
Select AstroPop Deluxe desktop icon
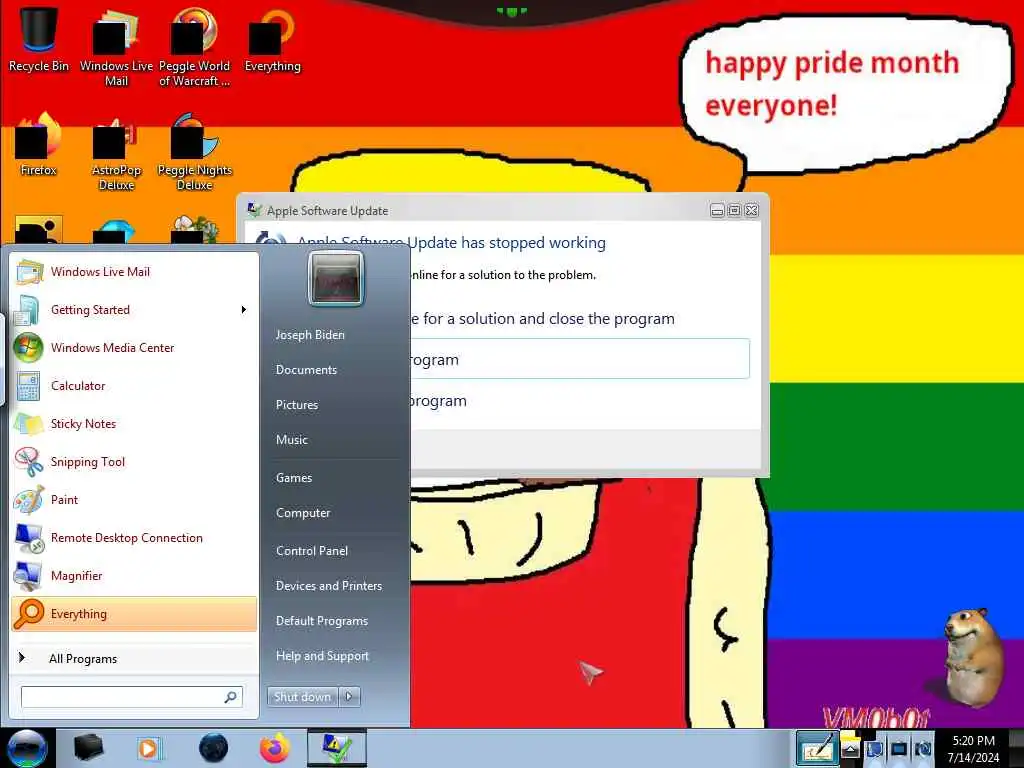116,153
